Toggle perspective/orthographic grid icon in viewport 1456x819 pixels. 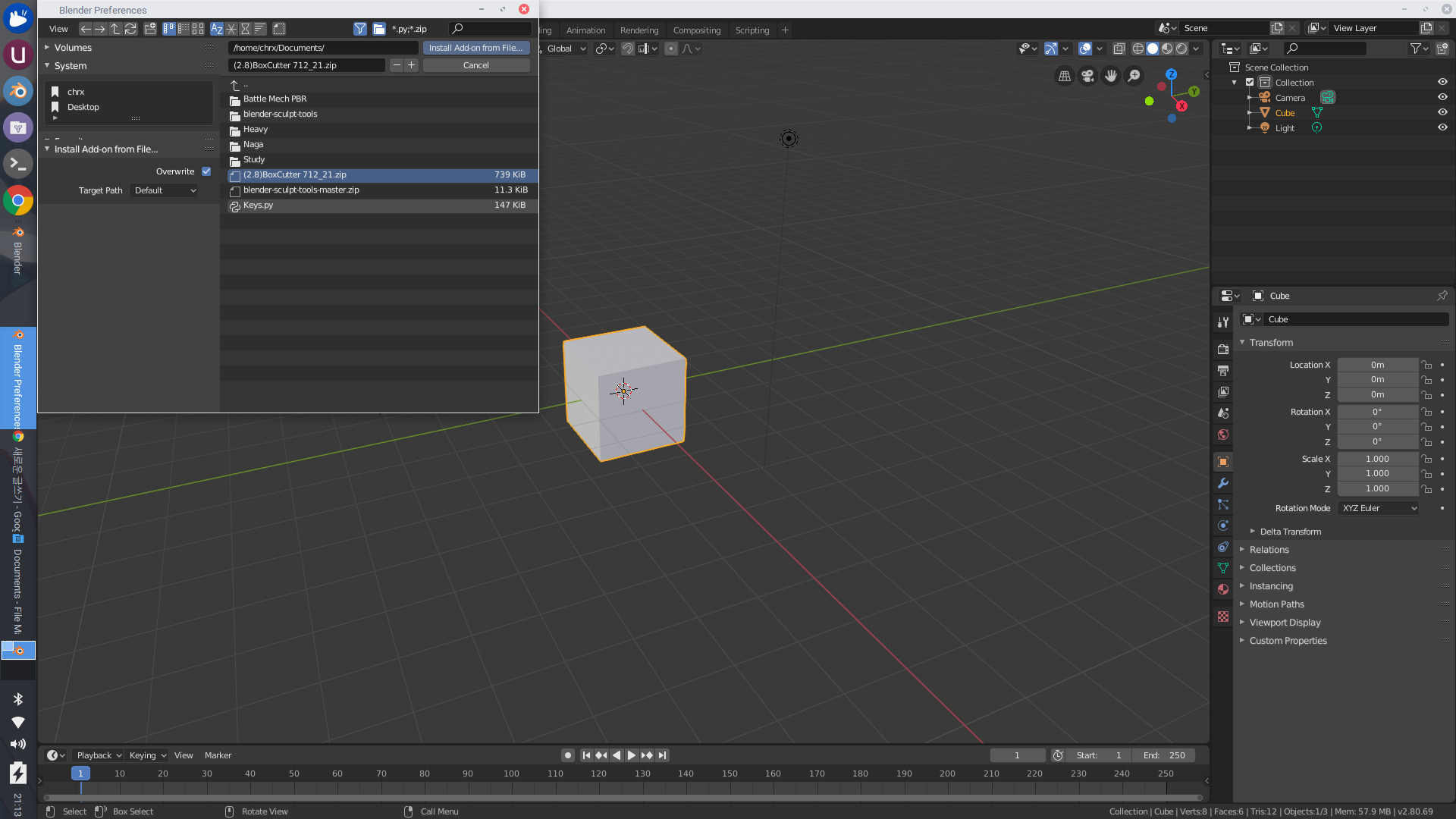1065,76
